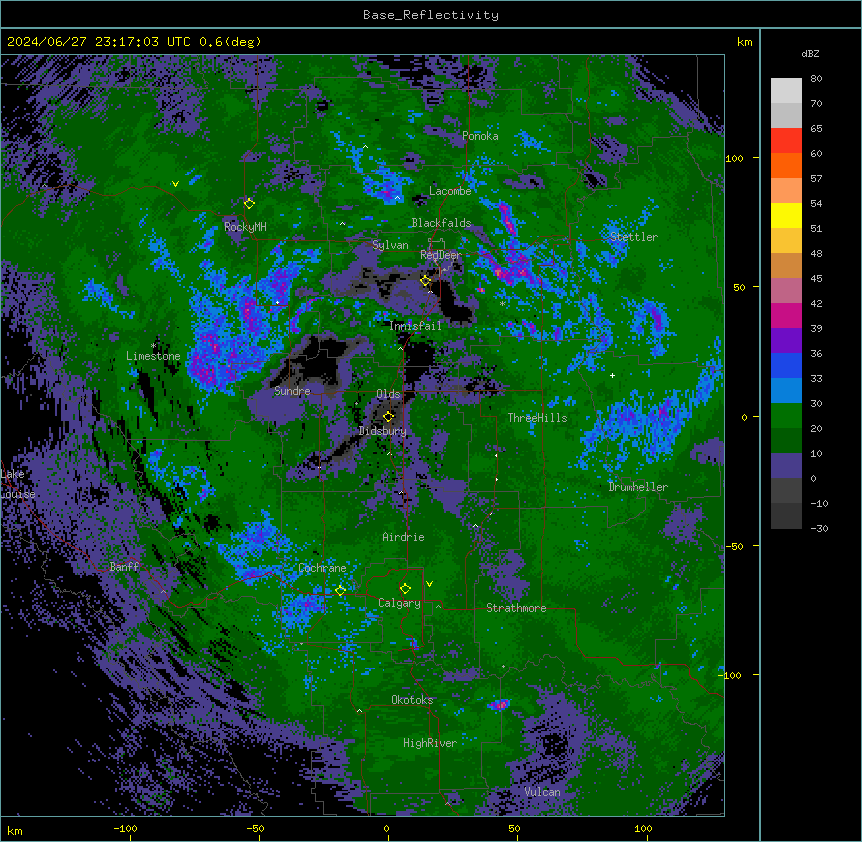Viewport: 862px width, 842px height.
Task: Select the Banff label
Action: tap(124, 567)
